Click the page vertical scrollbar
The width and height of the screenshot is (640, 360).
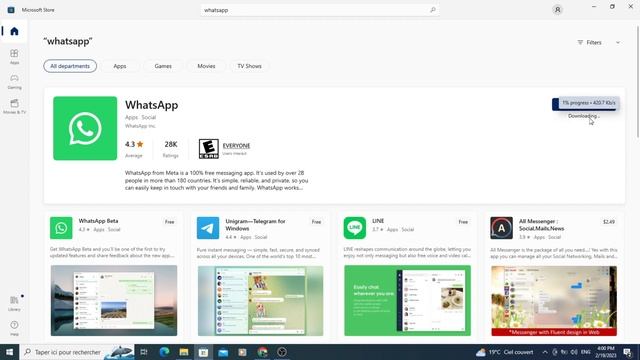[638, 82]
